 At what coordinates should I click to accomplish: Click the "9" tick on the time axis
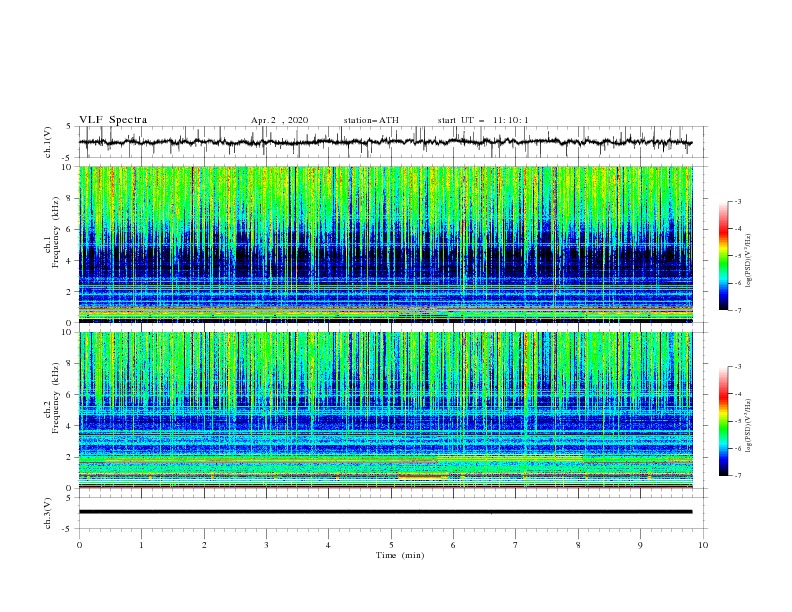click(x=640, y=545)
